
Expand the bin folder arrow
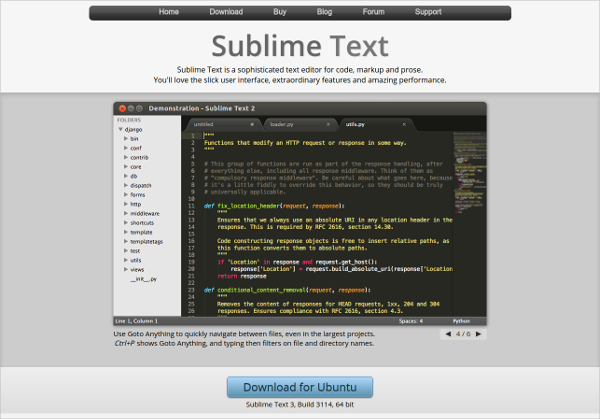(126, 139)
